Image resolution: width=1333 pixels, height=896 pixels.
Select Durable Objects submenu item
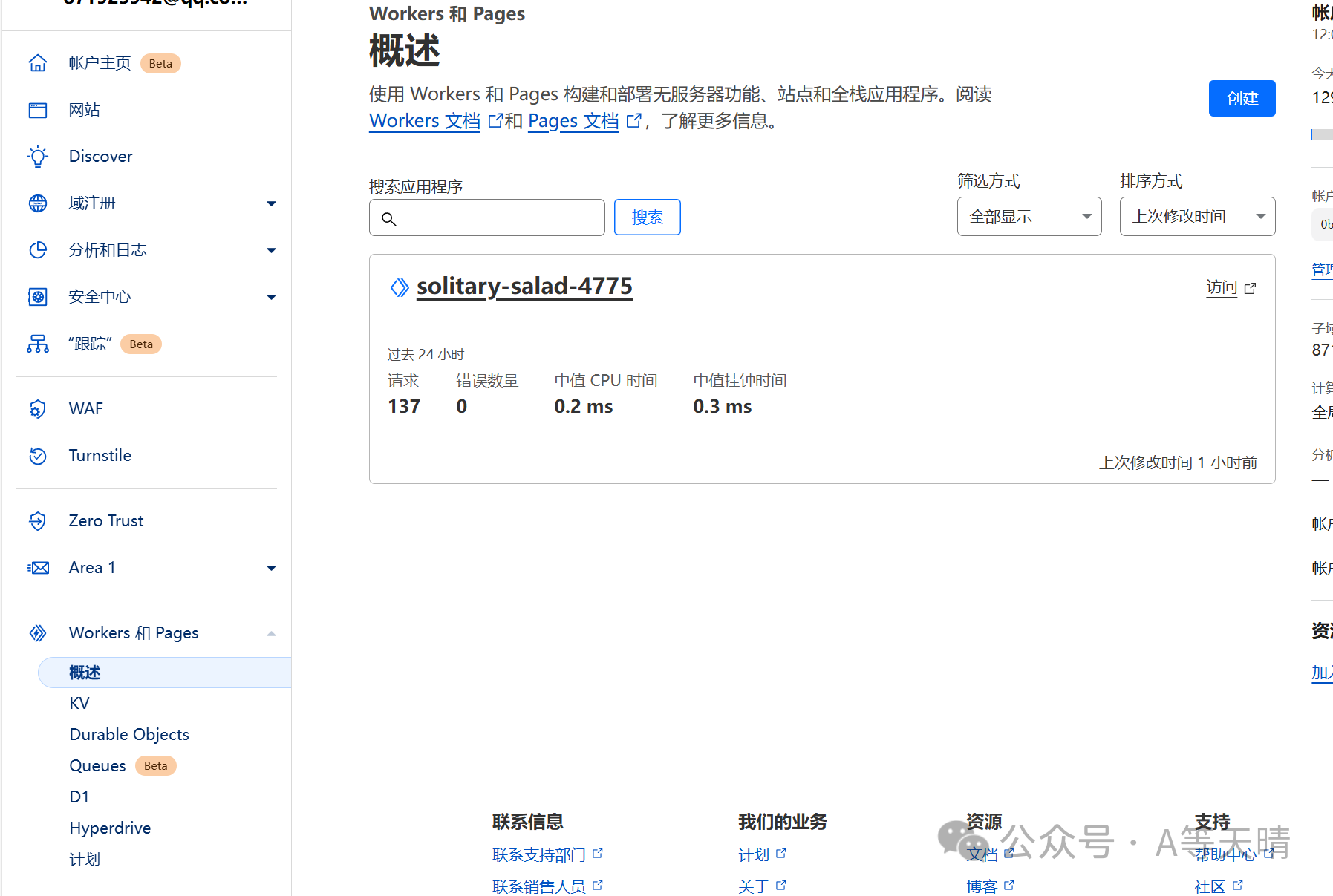pos(129,735)
